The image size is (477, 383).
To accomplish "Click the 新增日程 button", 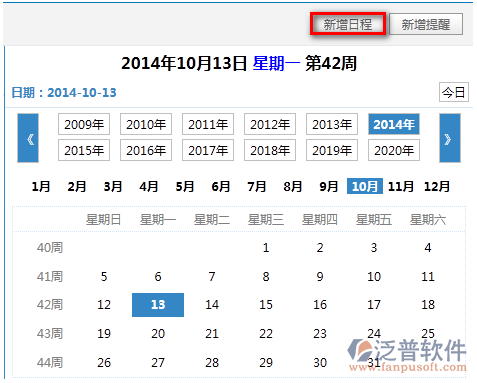I will click(x=348, y=24).
